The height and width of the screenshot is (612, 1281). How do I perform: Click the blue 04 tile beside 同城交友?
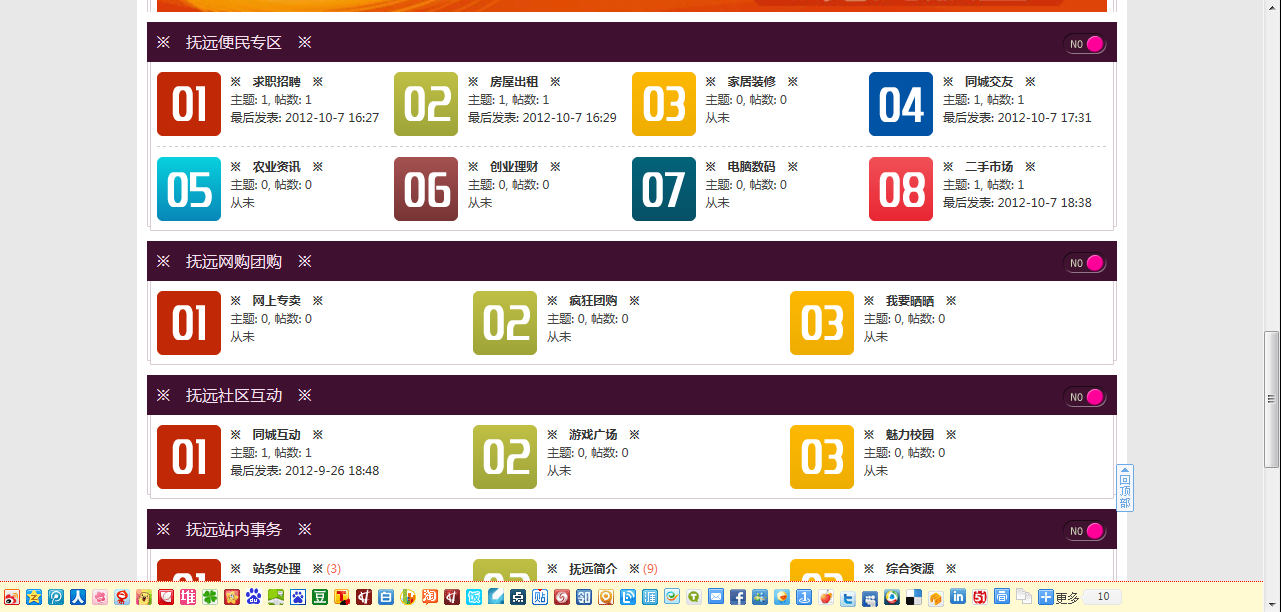point(901,104)
